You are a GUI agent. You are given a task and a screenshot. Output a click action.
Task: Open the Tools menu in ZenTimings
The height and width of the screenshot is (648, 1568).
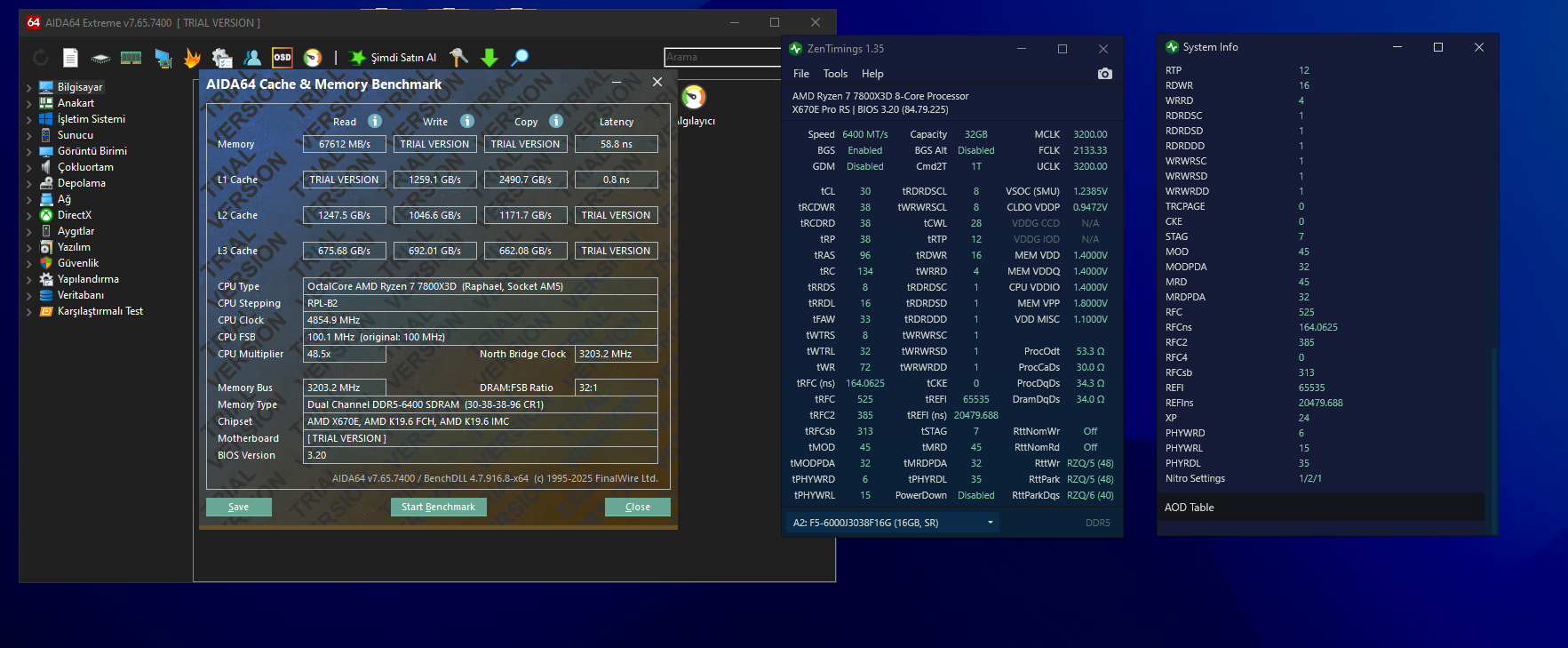pos(835,74)
